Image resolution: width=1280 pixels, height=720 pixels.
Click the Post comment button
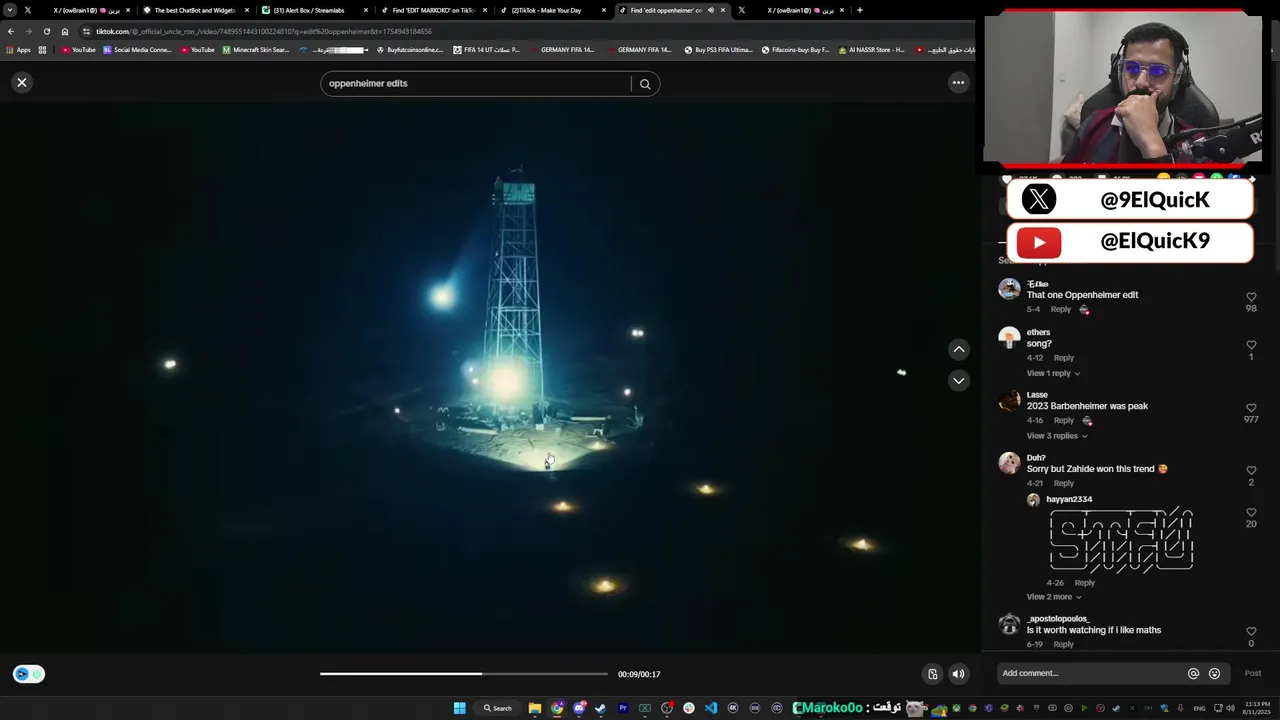pos(1253,673)
